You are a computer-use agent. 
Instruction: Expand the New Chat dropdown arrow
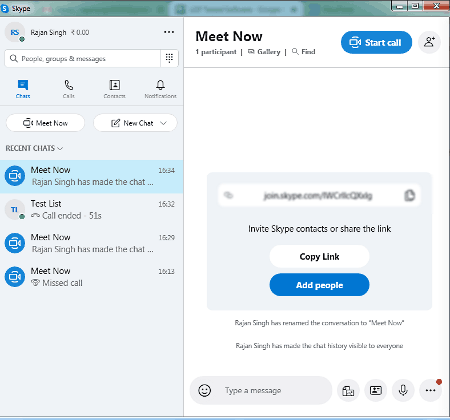click(x=163, y=123)
